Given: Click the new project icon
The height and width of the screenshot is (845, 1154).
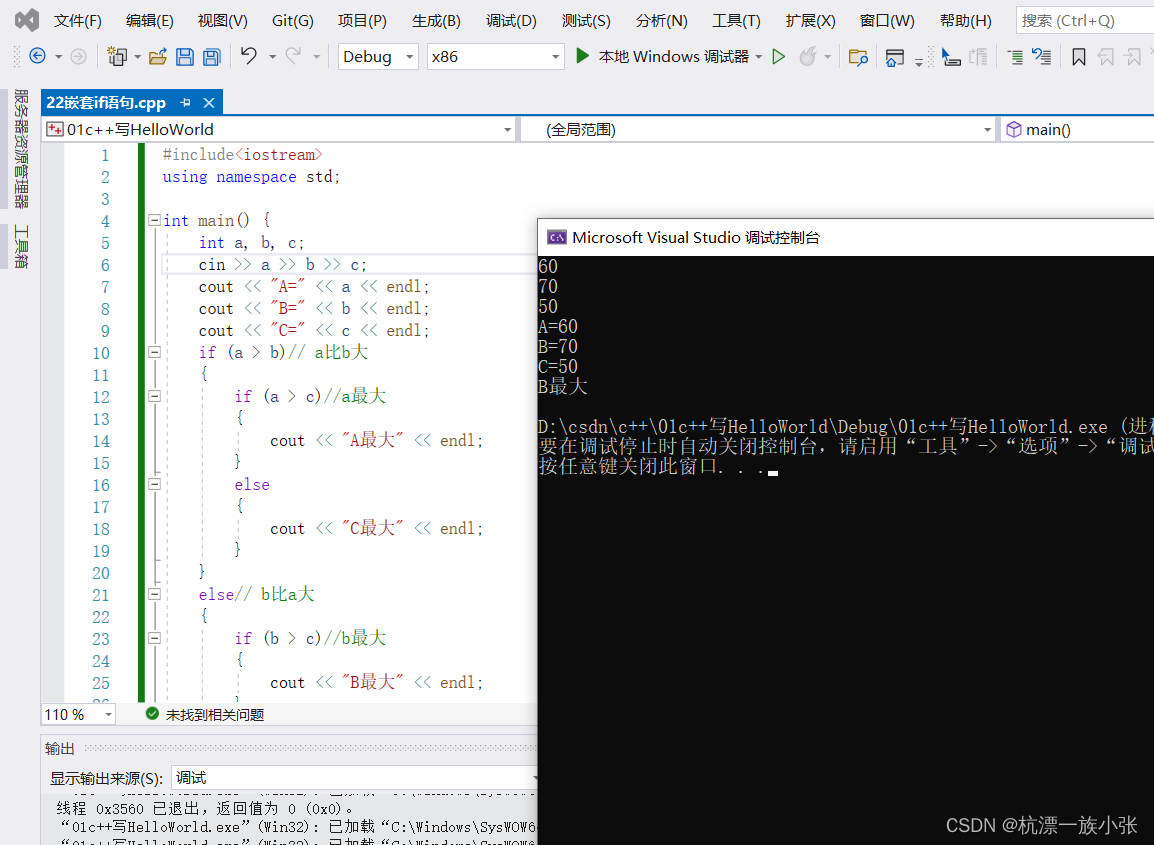Looking at the screenshot, I should [x=117, y=56].
